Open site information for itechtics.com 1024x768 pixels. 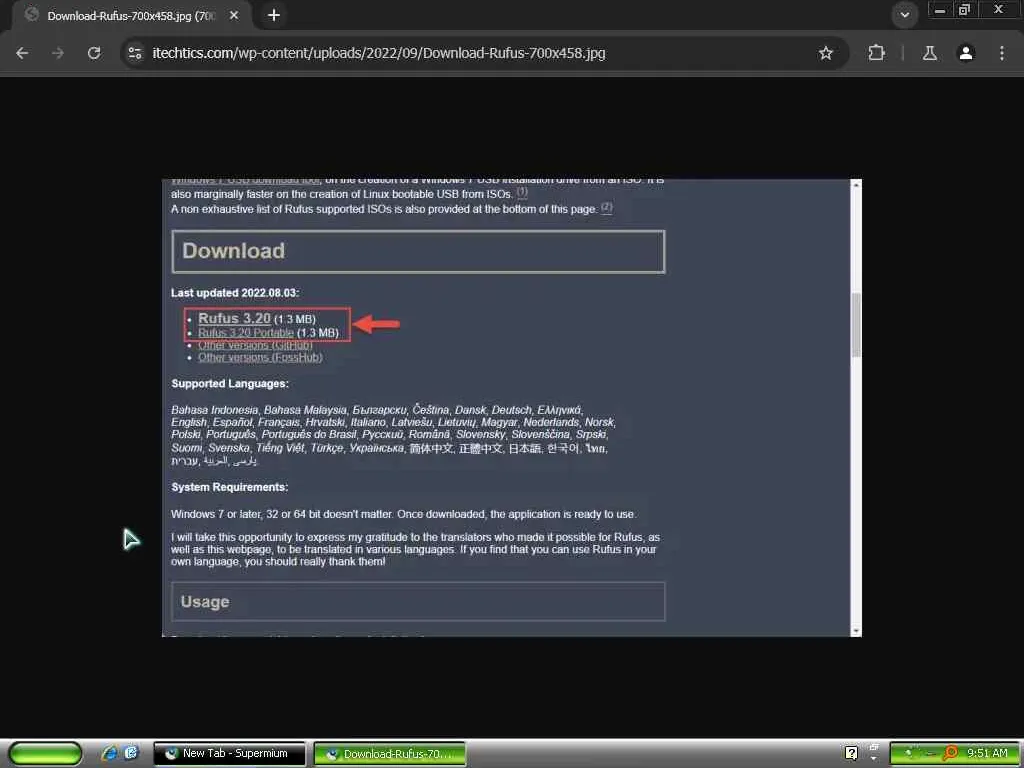coord(135,53)
